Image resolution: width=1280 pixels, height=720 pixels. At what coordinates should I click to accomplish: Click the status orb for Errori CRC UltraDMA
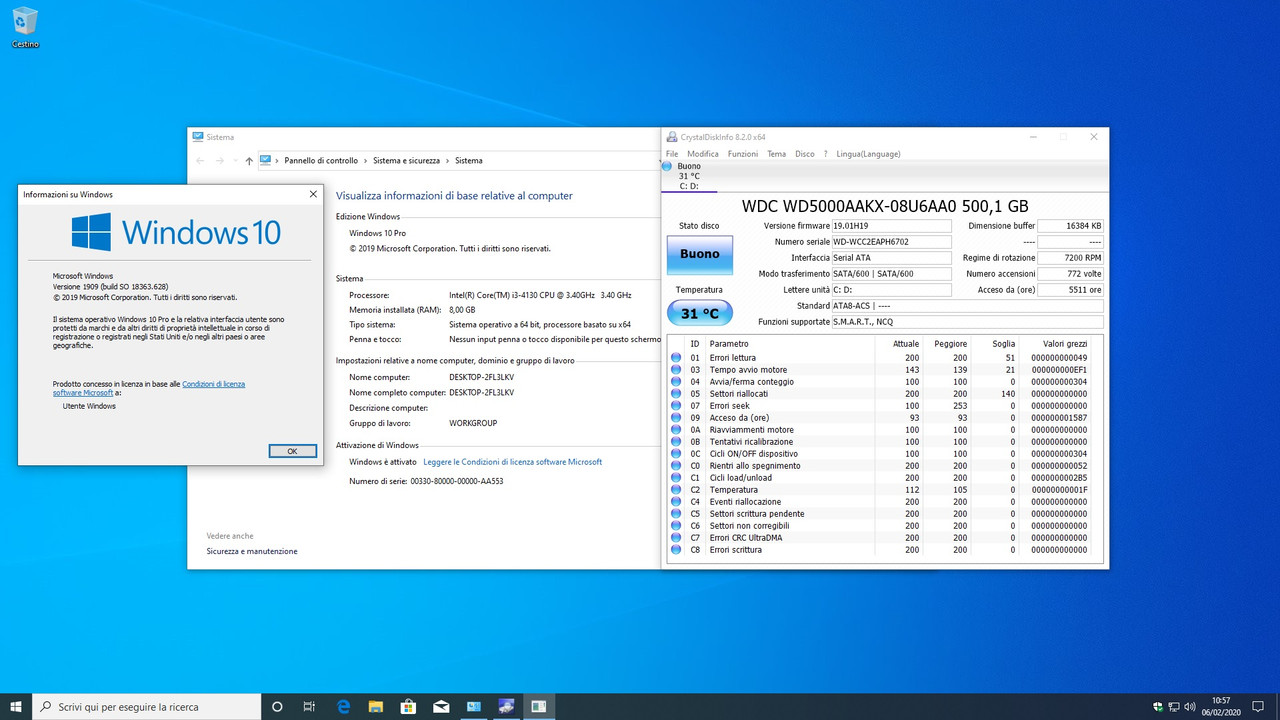point(675,538)
